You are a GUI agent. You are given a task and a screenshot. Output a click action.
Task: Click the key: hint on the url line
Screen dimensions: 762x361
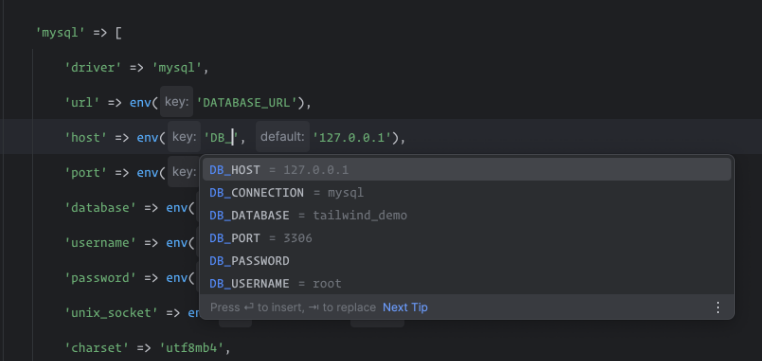pyautogui.click(x=176, y=103)
